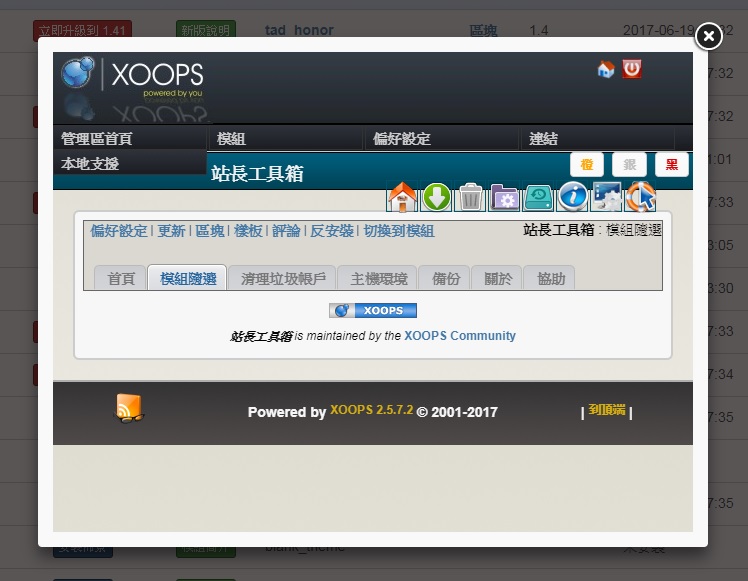Click the red power logout icon

tap(631, 69)
